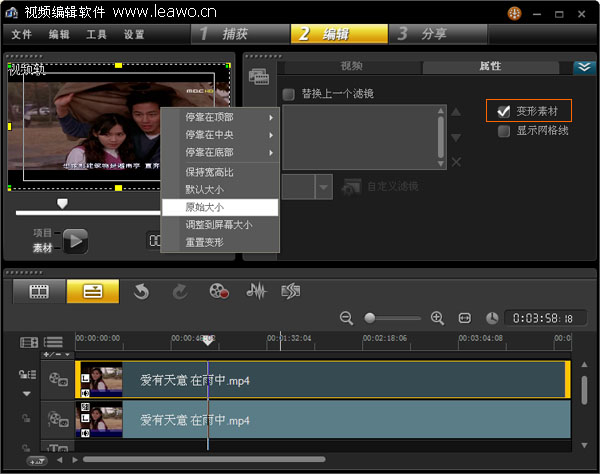Select timeline view button

(92, 291)
